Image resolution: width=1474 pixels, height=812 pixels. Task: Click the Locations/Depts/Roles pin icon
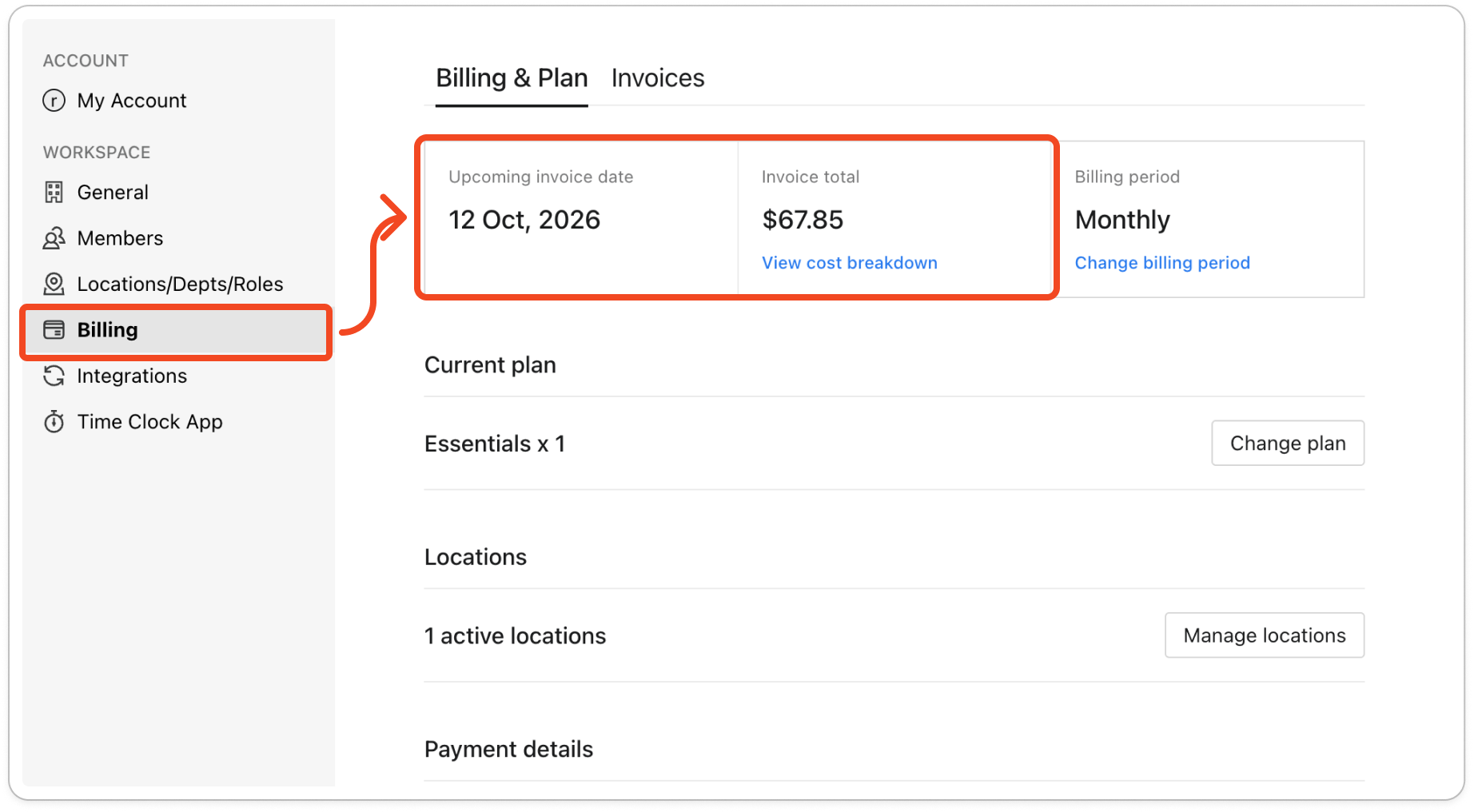(54, 284)
